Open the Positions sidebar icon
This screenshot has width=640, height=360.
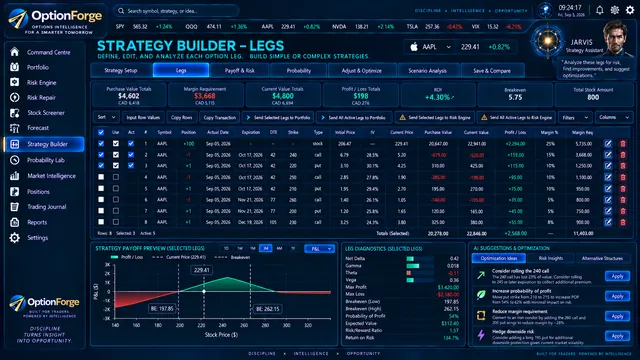[x=15, y=191]
